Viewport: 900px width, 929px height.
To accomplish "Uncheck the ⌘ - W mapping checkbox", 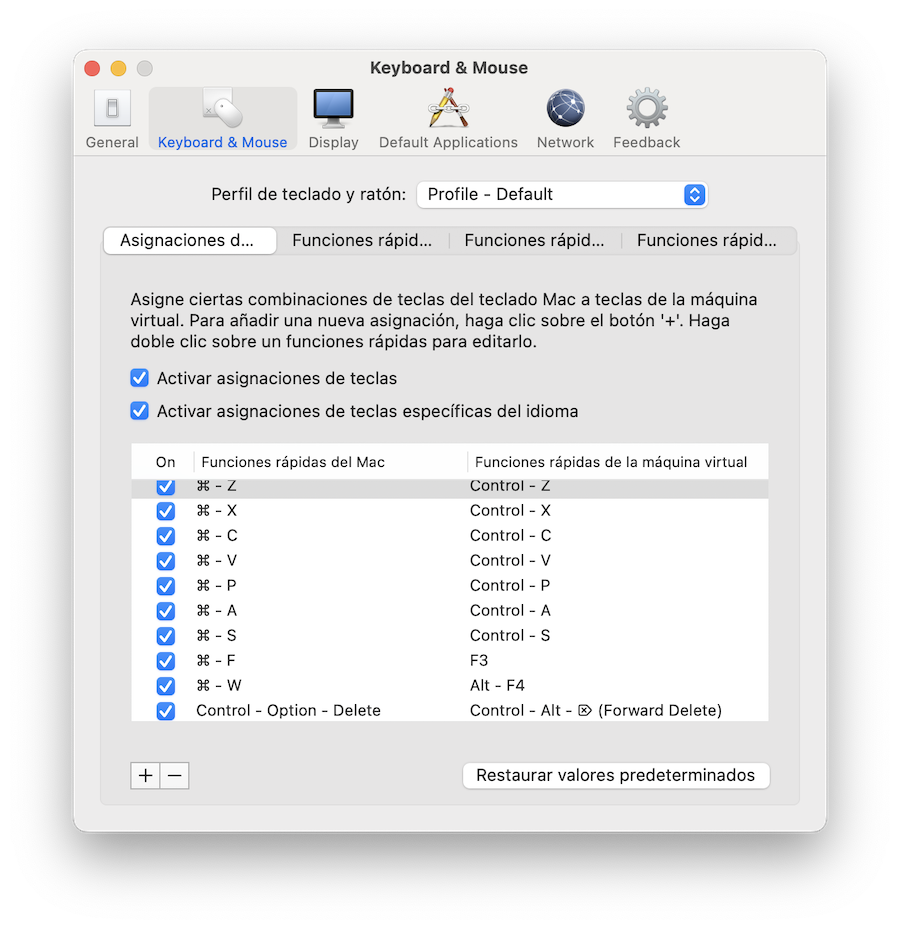I will tap(166, 686).
